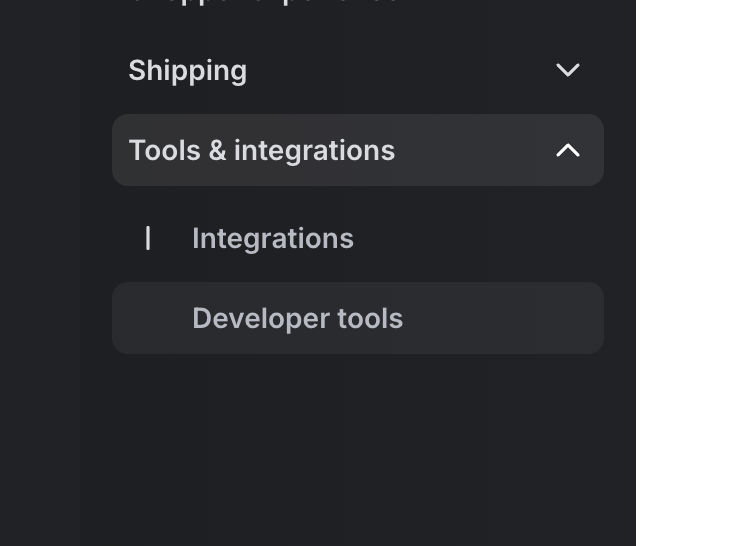Click the word Shipping
The width and height of the screenshot is (748, 546).
point(187,70)
